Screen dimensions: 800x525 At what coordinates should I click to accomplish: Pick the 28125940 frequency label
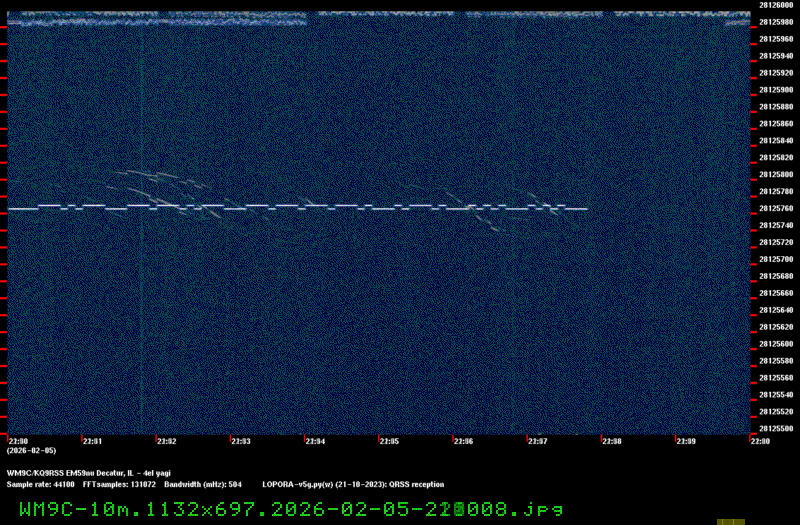click(x=776, y=56)
